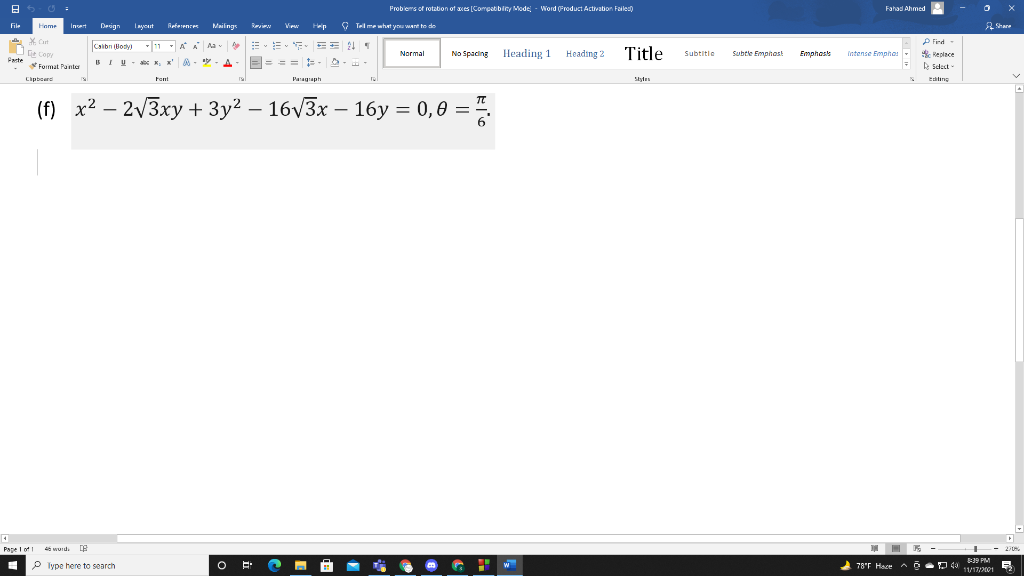This screenshot has width=1024, height=576.
Task: Apply the Heading 1 style
Action: point(527,52)
